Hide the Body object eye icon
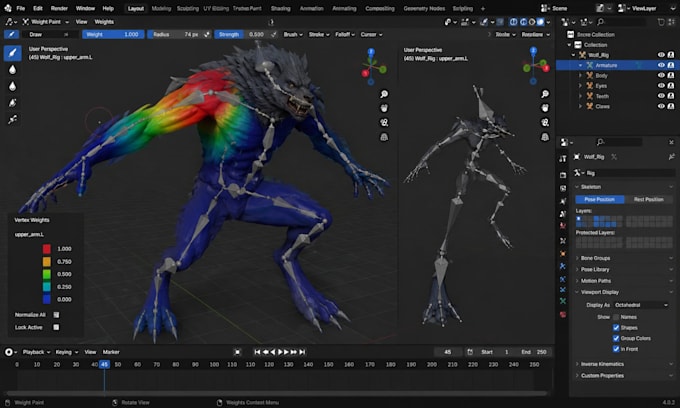 click(661, 75)
